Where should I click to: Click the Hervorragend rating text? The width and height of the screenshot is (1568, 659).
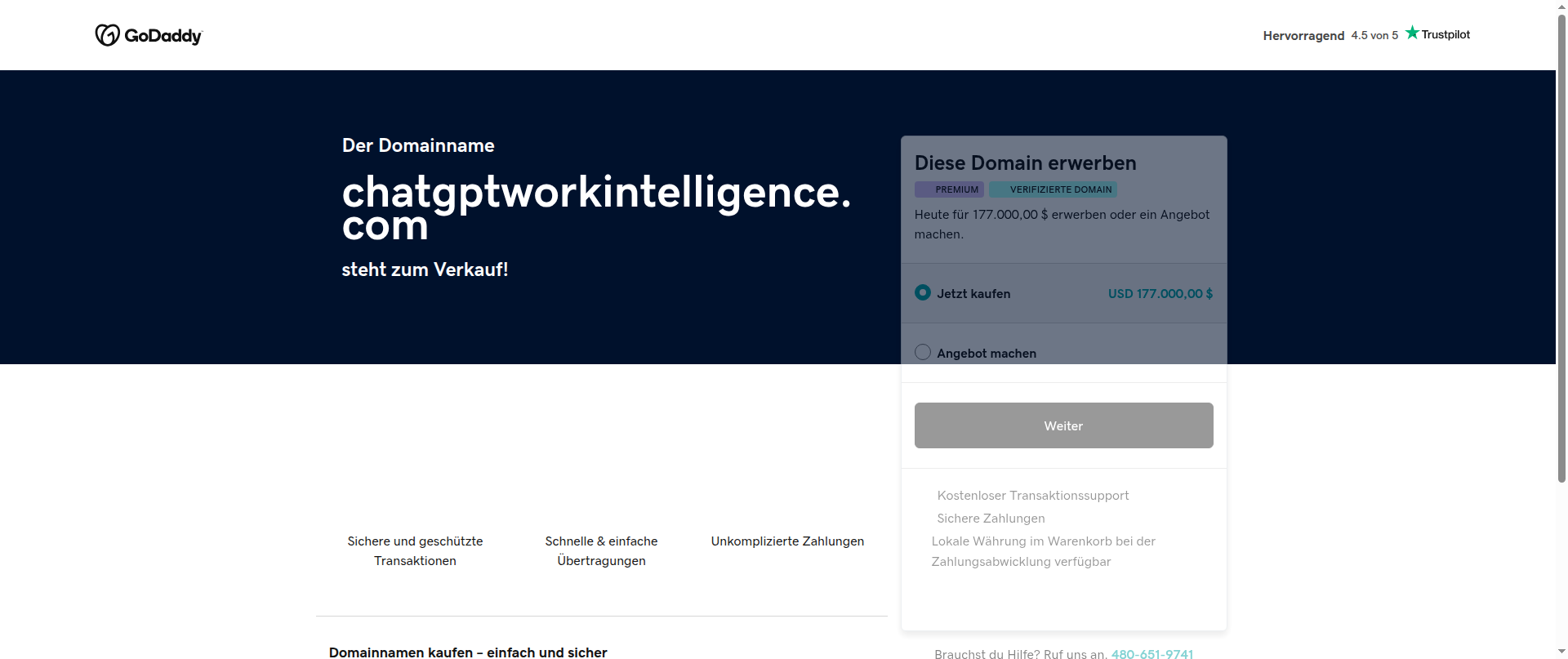(1303, 35)
